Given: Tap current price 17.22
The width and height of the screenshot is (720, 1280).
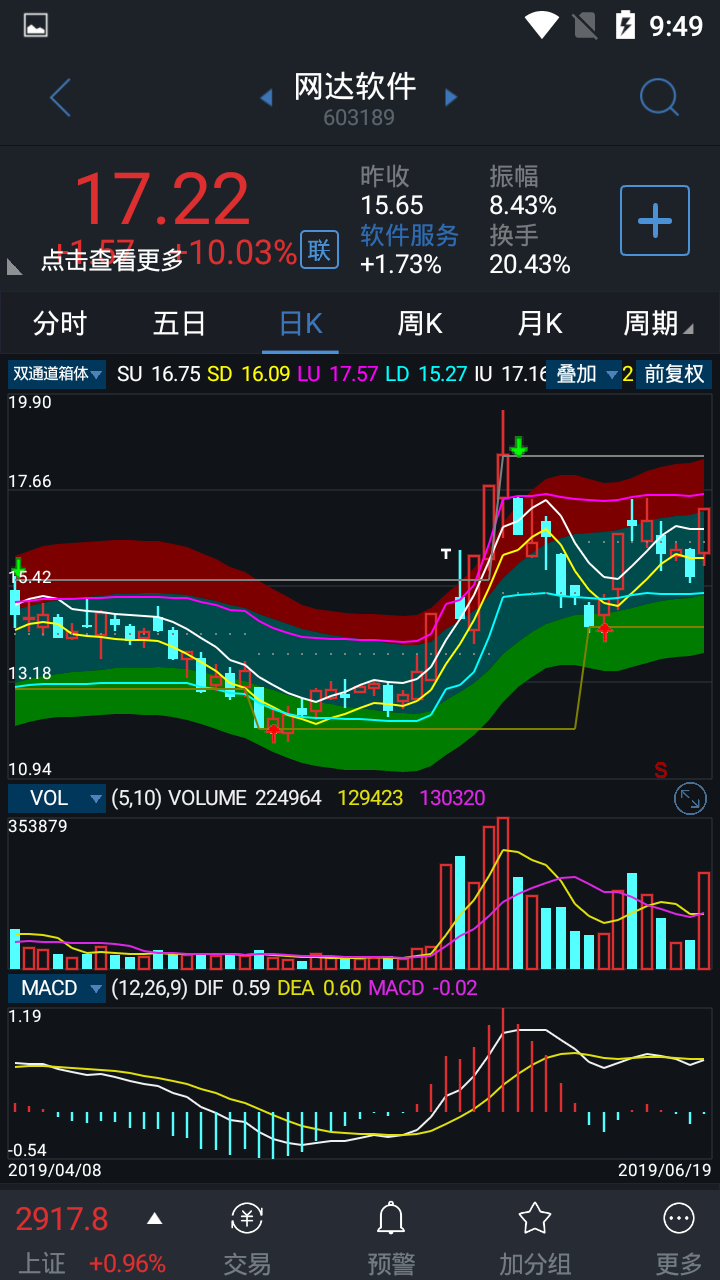Looking at the screenshot, I should pos(162,199).
